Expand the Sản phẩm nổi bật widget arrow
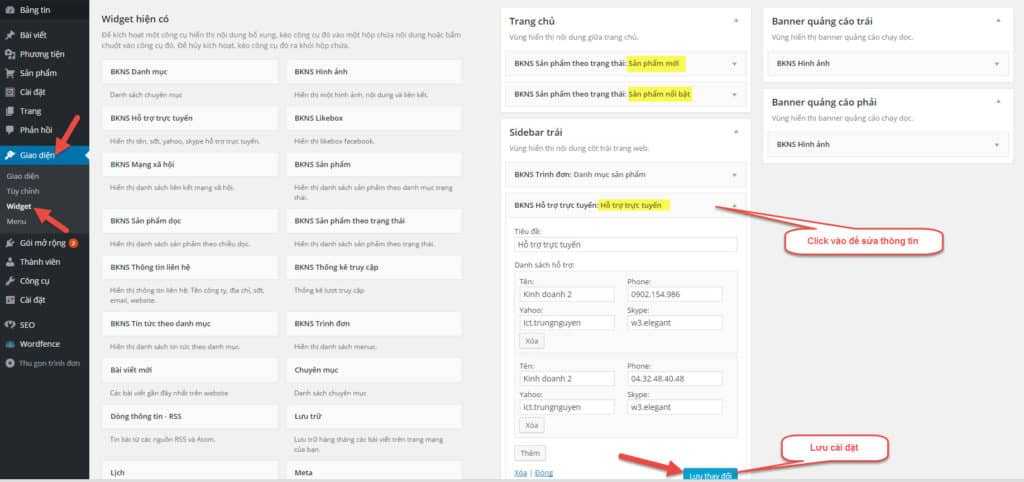The image size is (1024, 482). 734,94
